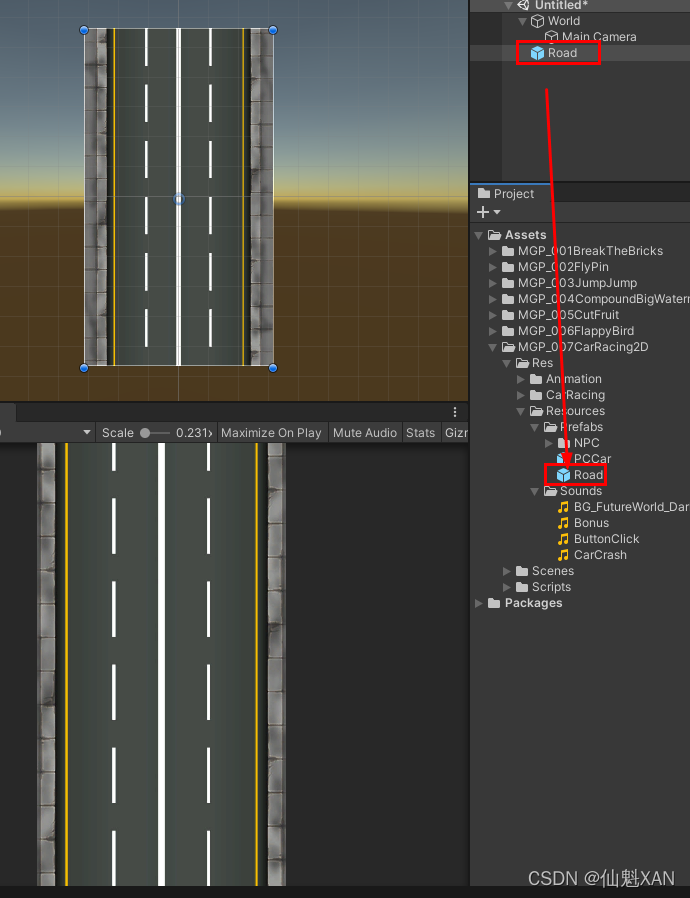690x898 pixels.
Task: Collapse the Prefabs folder arrow
Action: pyautogui.click(x=534, y=428)
